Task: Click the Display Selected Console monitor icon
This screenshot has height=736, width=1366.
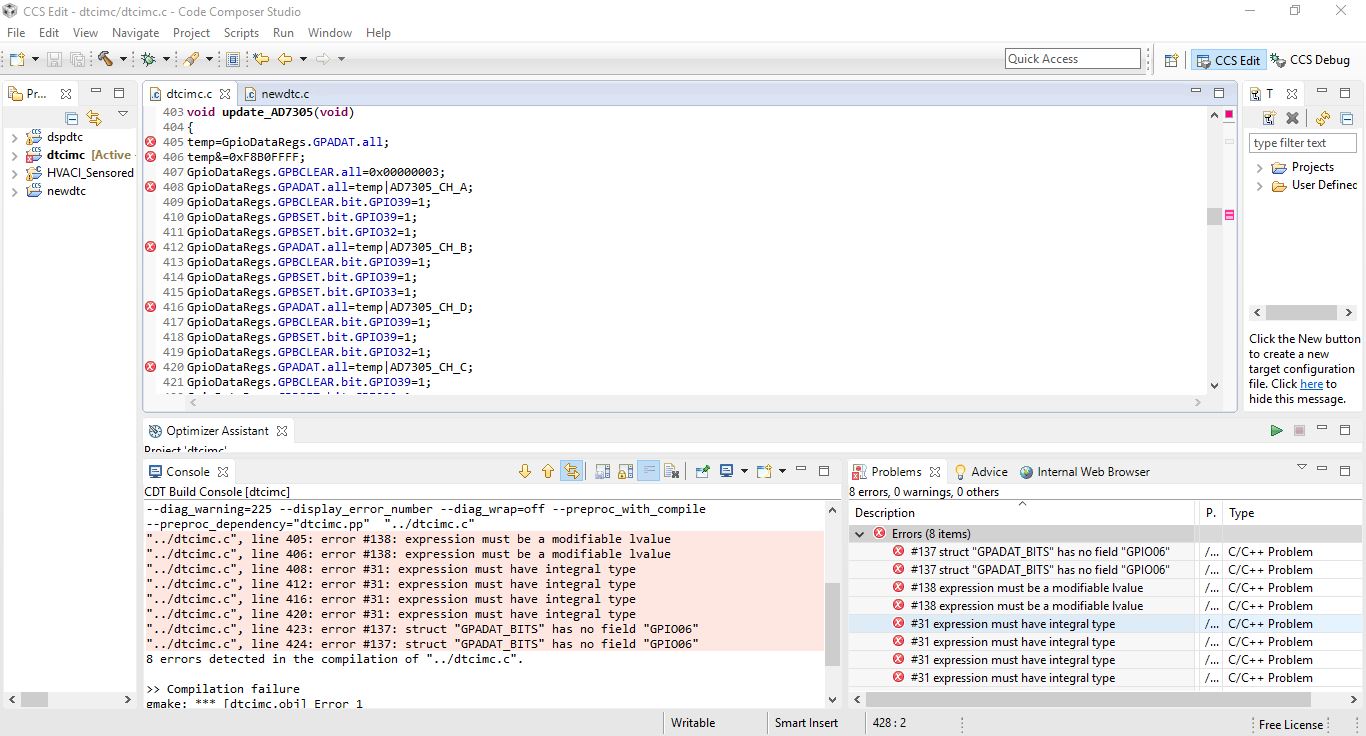Action: 726,471
